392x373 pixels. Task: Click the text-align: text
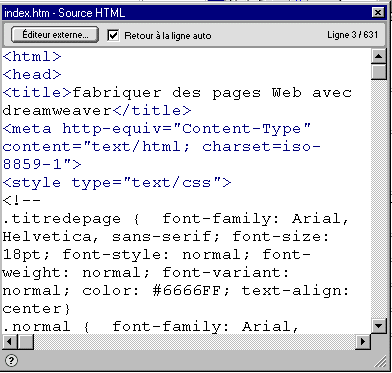(295, 291)
